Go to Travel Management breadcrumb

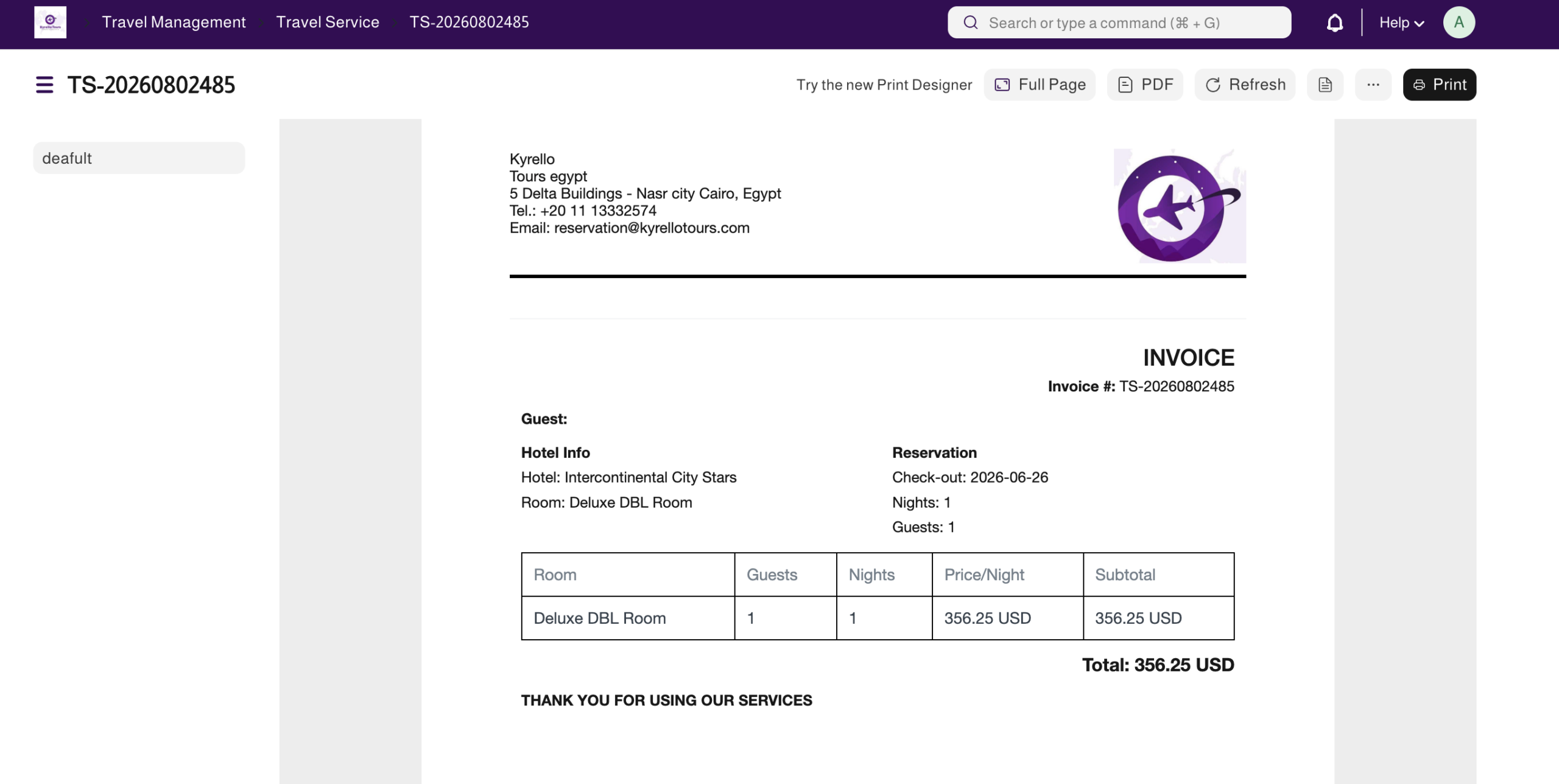(x=174, y=23)
